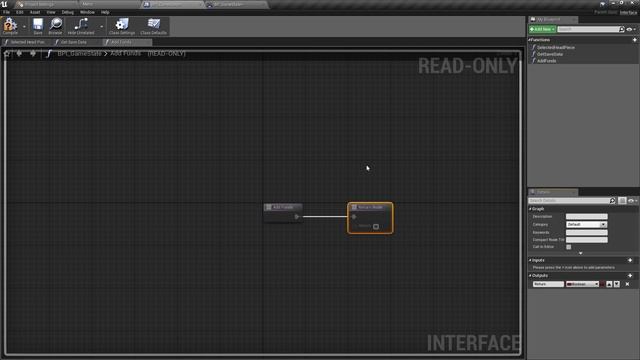
Task: Open My Blueprint view options eye dropdown
Action: tap(631, 29)
